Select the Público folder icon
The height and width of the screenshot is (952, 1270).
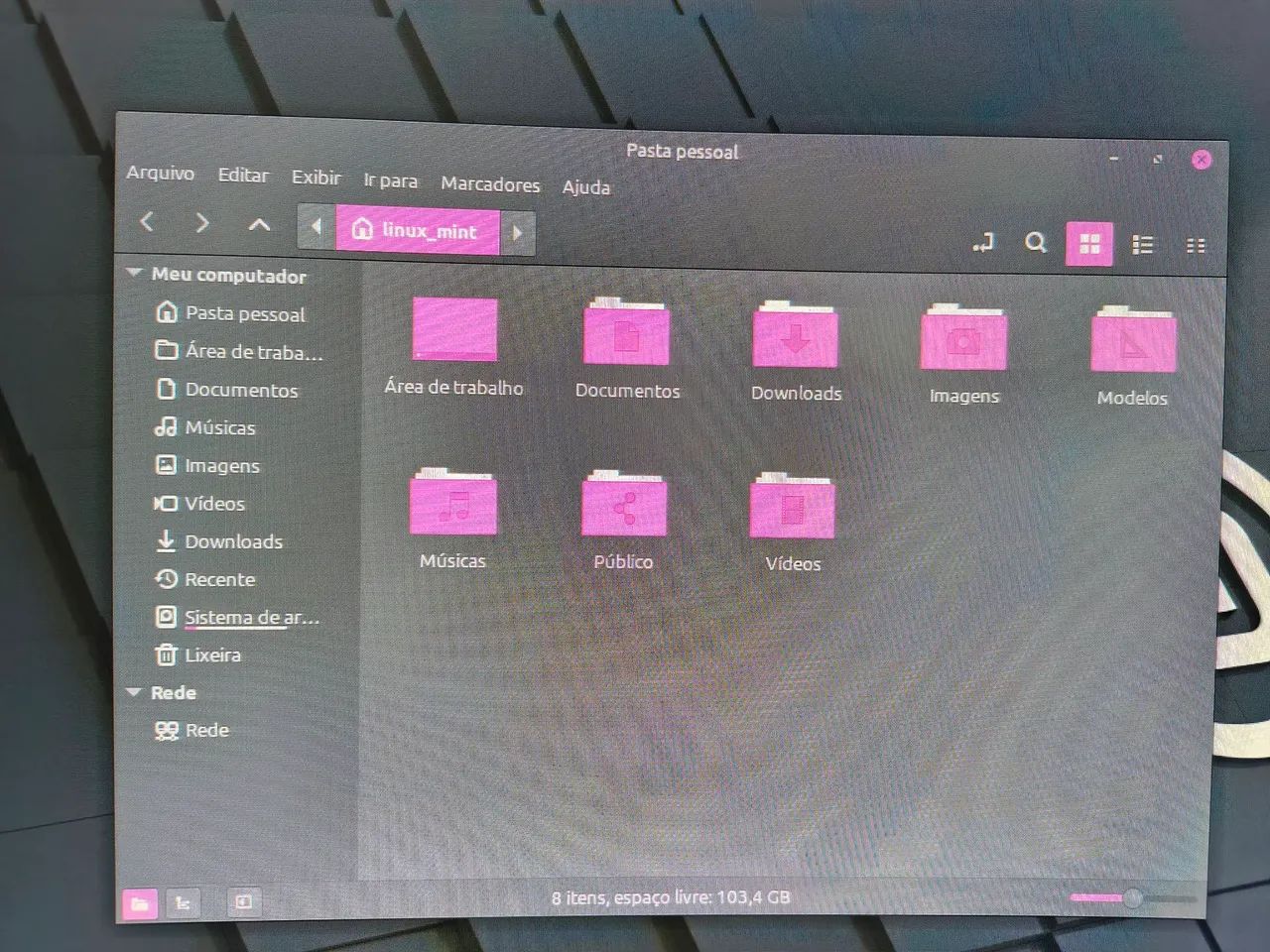[623, 503]
